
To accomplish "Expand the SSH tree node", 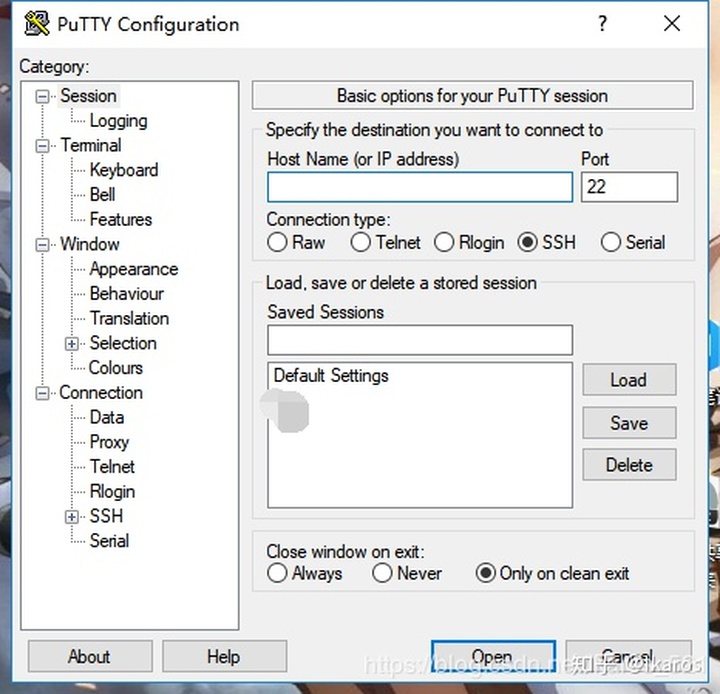I will click(71, 517).
